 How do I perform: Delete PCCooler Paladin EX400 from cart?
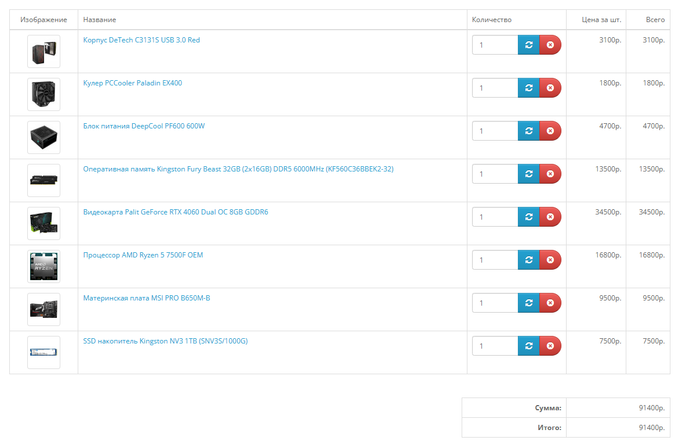(x=550, y=88)
